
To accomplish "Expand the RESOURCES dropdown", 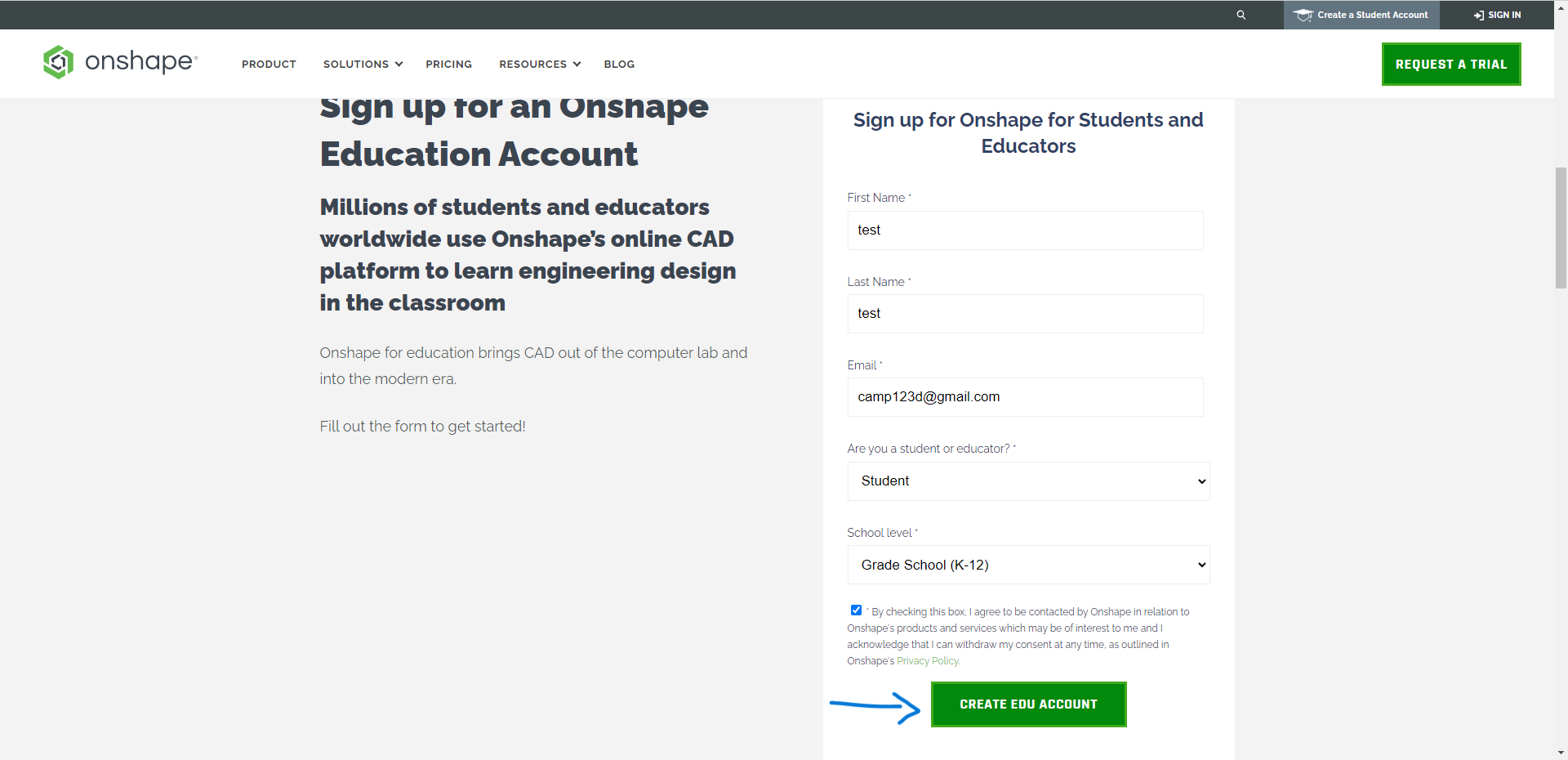I will click(x=538, y=64).
